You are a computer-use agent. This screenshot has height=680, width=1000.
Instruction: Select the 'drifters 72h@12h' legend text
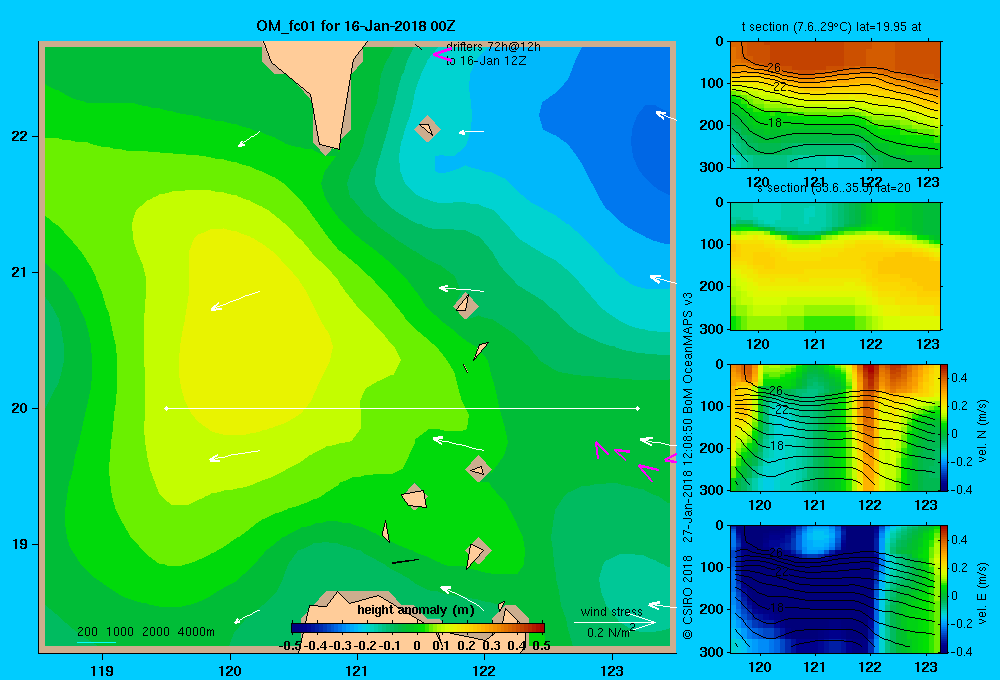coord(493,47)
